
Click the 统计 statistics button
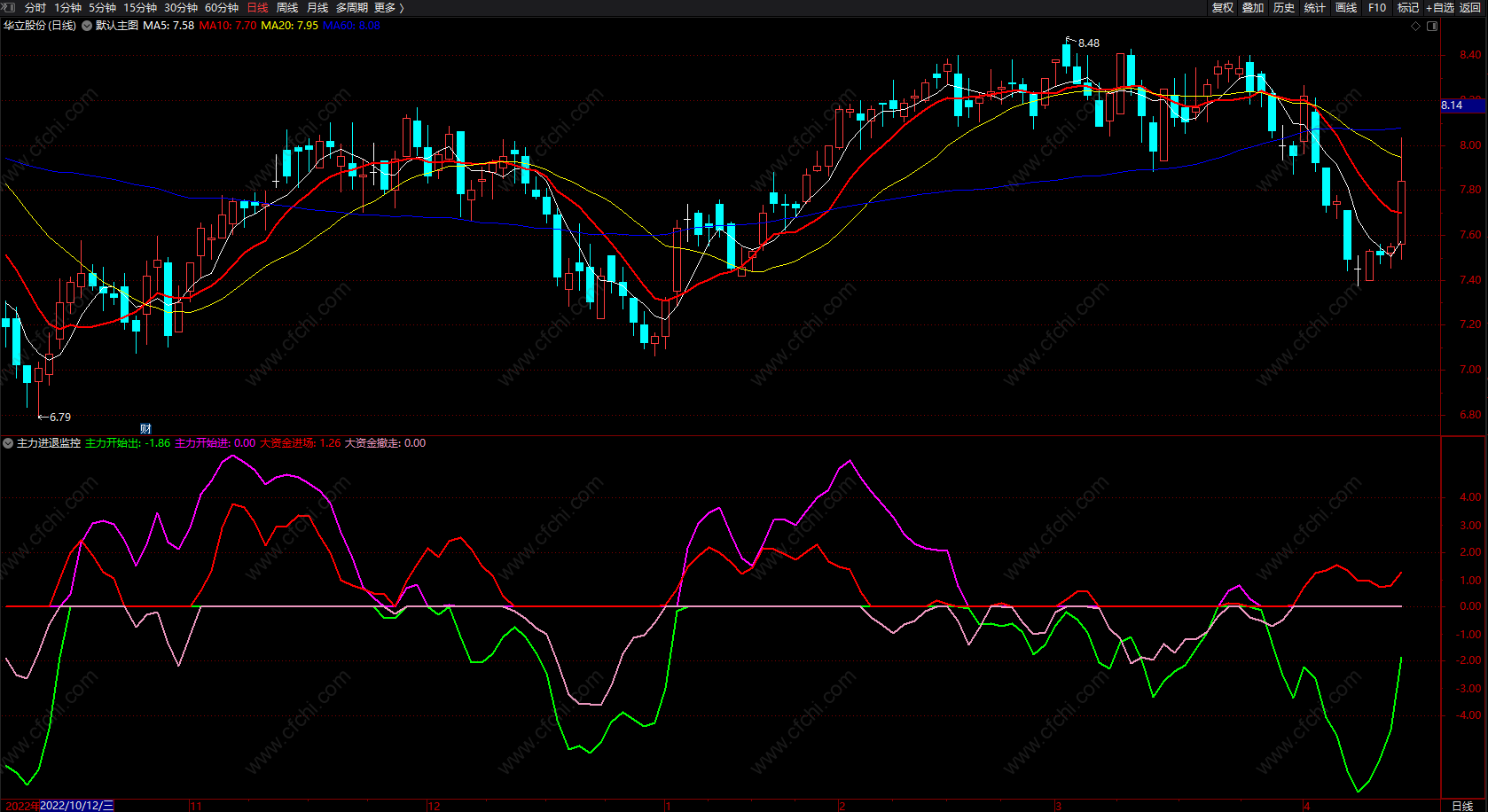[1315, 8]
